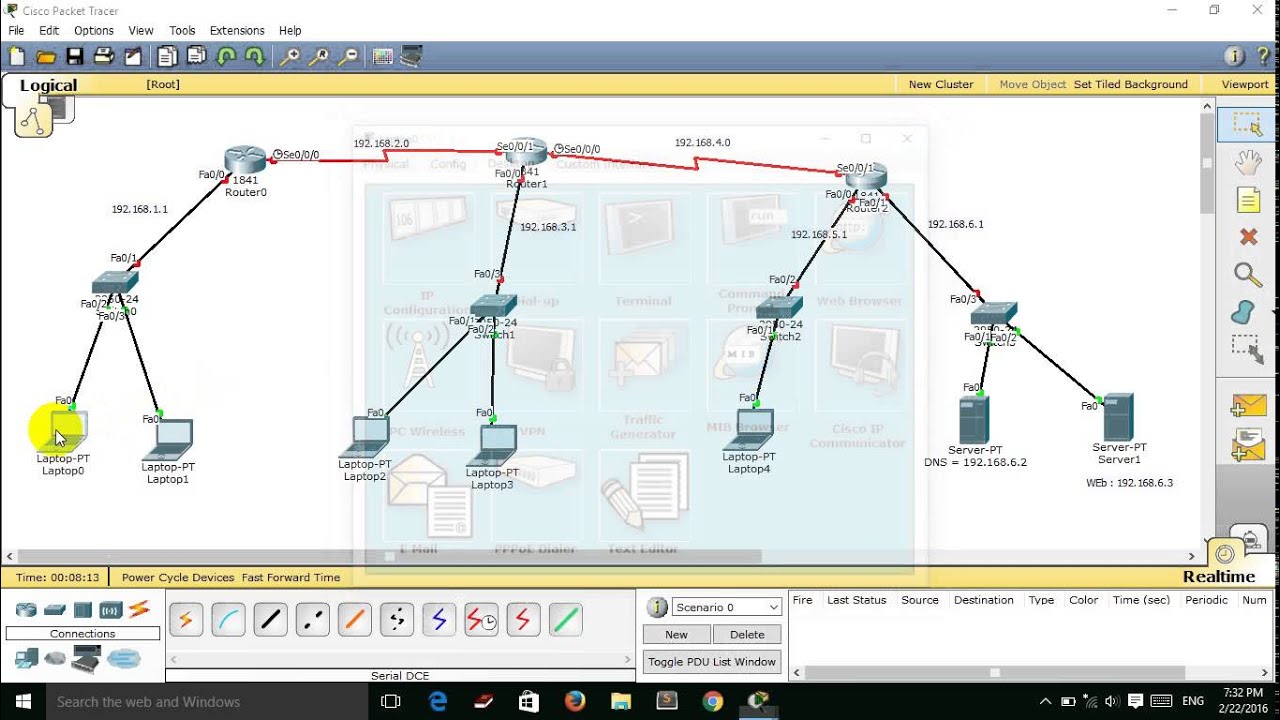Activate the red X Delete tool
This screenshot has height=720, width=1280.
click(x=1248, y=237)
